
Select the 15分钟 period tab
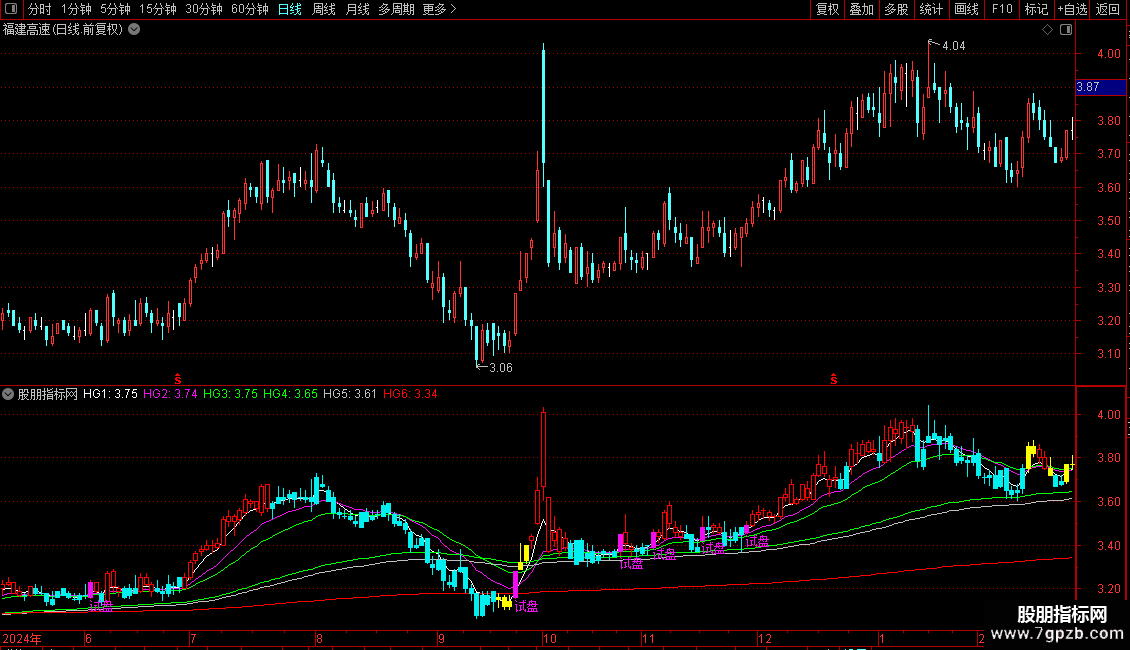pyautogui.click(x=158, y=9)
